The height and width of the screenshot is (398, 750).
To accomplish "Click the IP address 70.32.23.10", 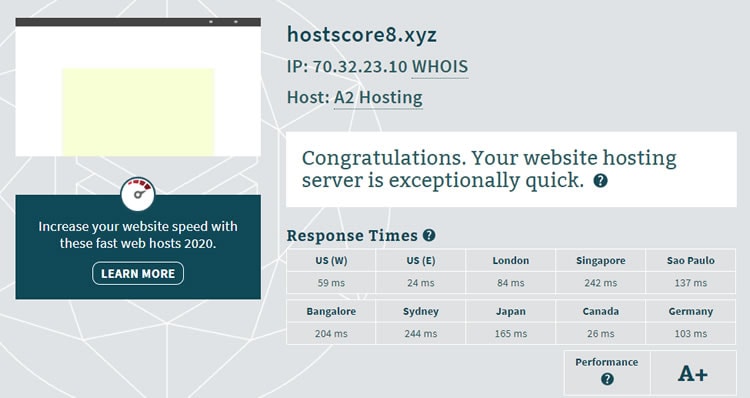I will (x=360, y=66).
